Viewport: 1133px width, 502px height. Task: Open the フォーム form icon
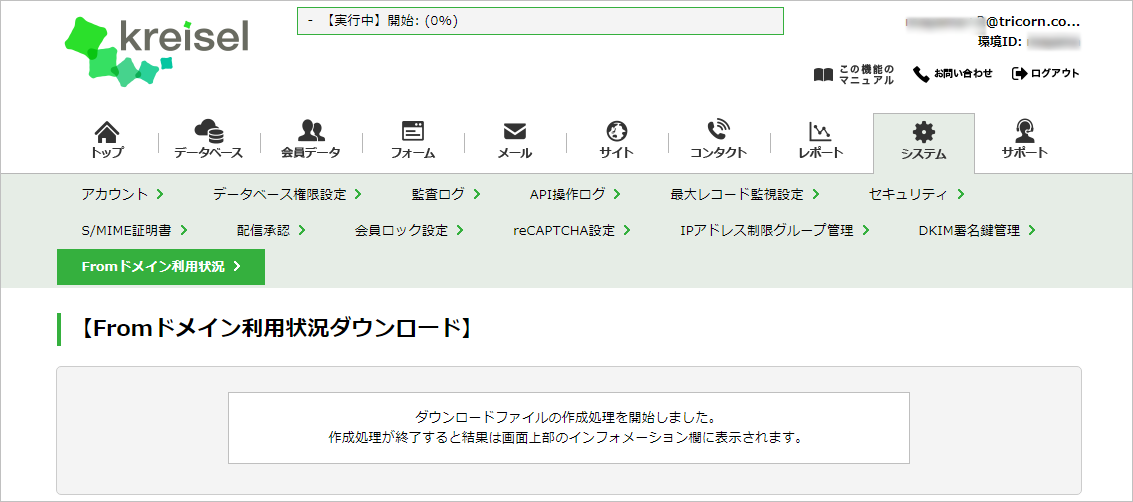(x=413, y=131)
